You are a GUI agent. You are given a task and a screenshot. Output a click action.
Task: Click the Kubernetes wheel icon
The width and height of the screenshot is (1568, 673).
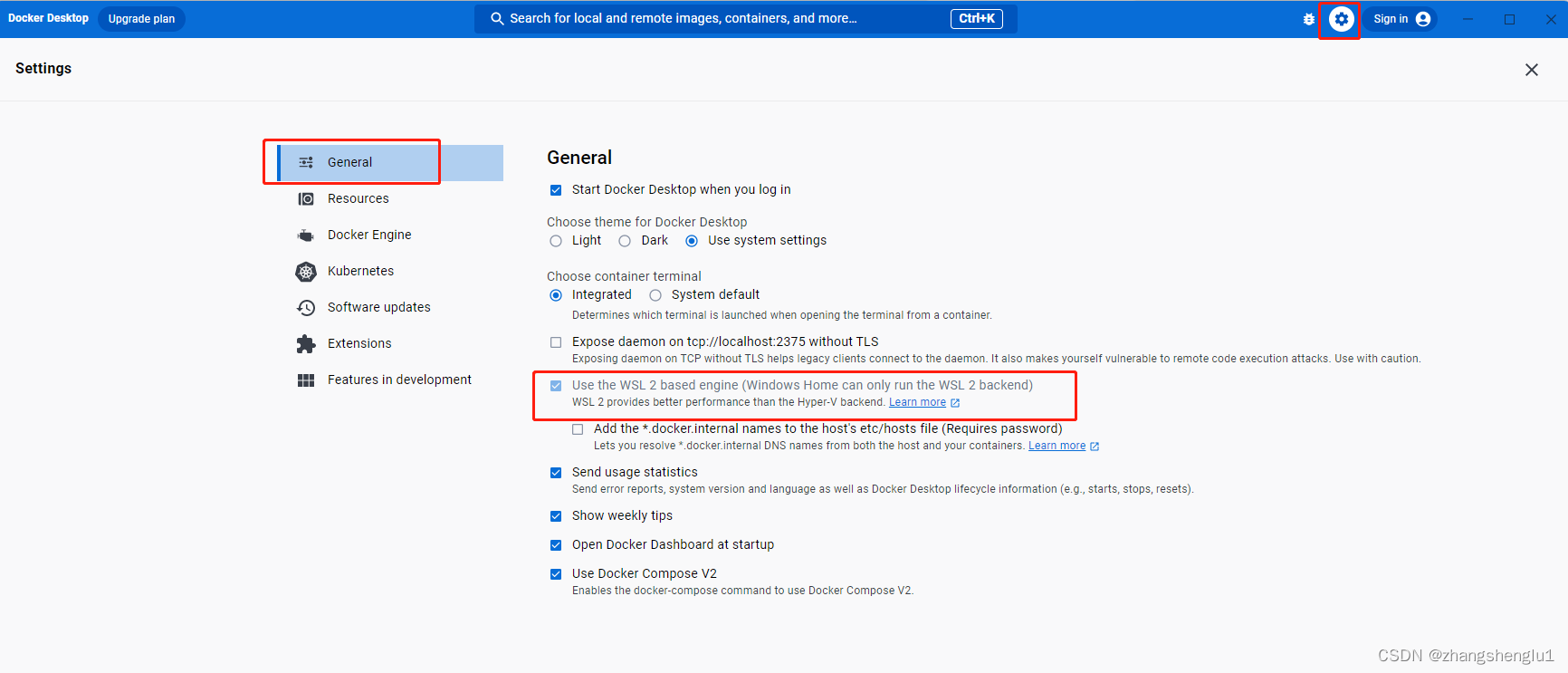[306, 271]
